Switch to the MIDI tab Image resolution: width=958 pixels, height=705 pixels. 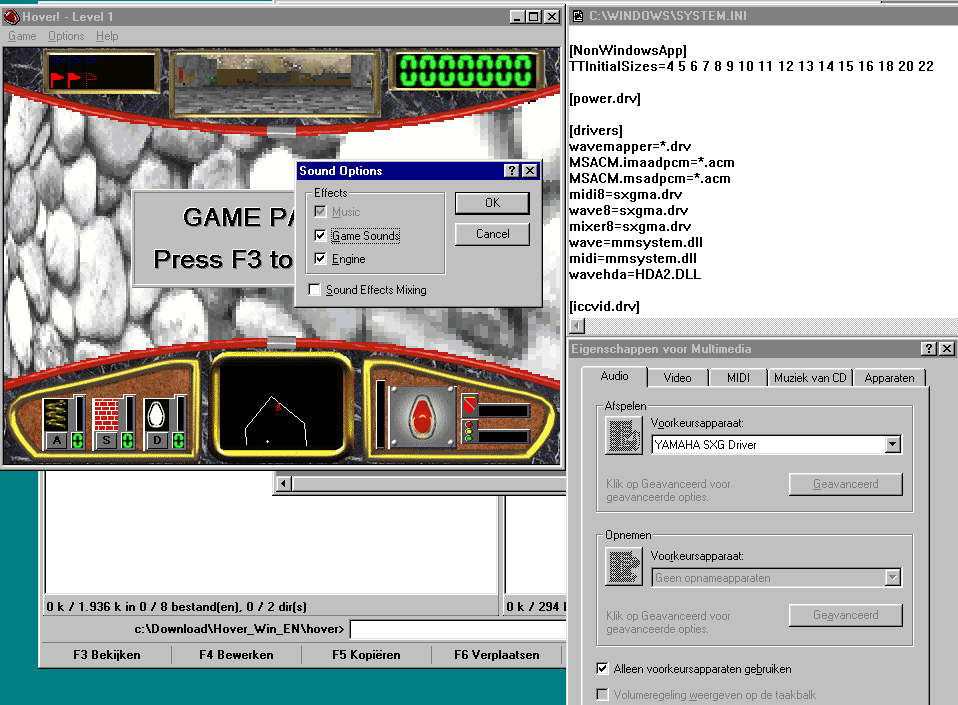pos(738,378)
